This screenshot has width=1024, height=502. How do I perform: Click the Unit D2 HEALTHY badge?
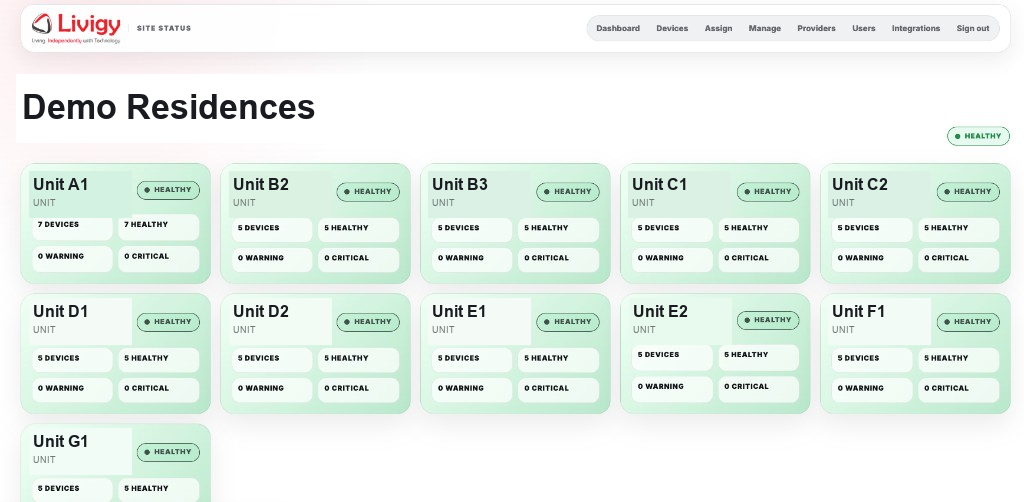(x=368, y=322)
